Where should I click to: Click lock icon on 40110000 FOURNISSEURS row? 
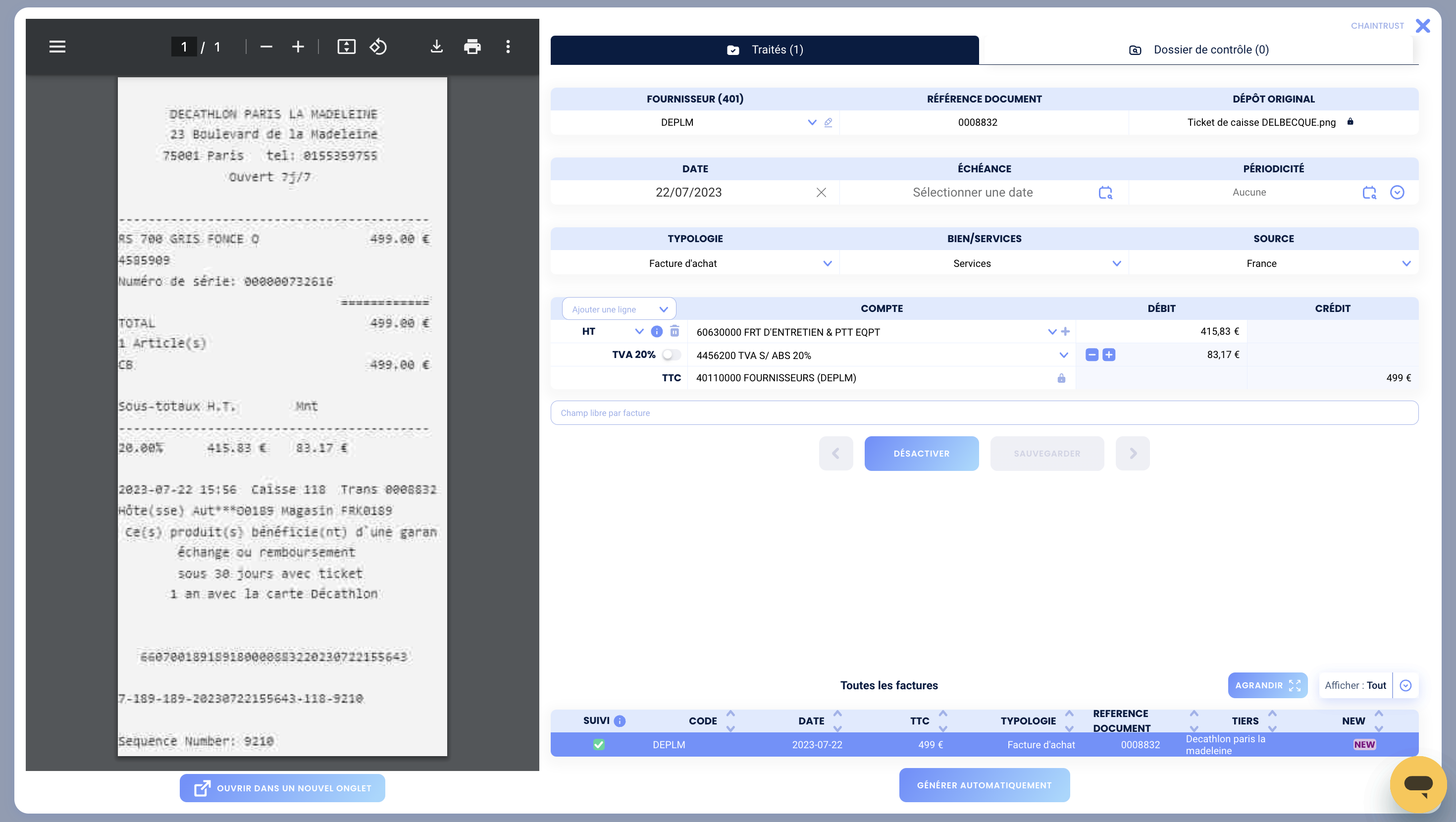[x=1061, y=378]
